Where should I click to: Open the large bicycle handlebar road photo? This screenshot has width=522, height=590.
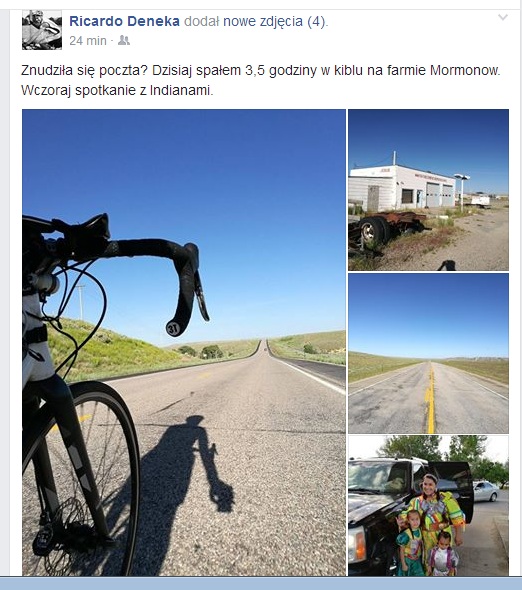click(184, 342)
